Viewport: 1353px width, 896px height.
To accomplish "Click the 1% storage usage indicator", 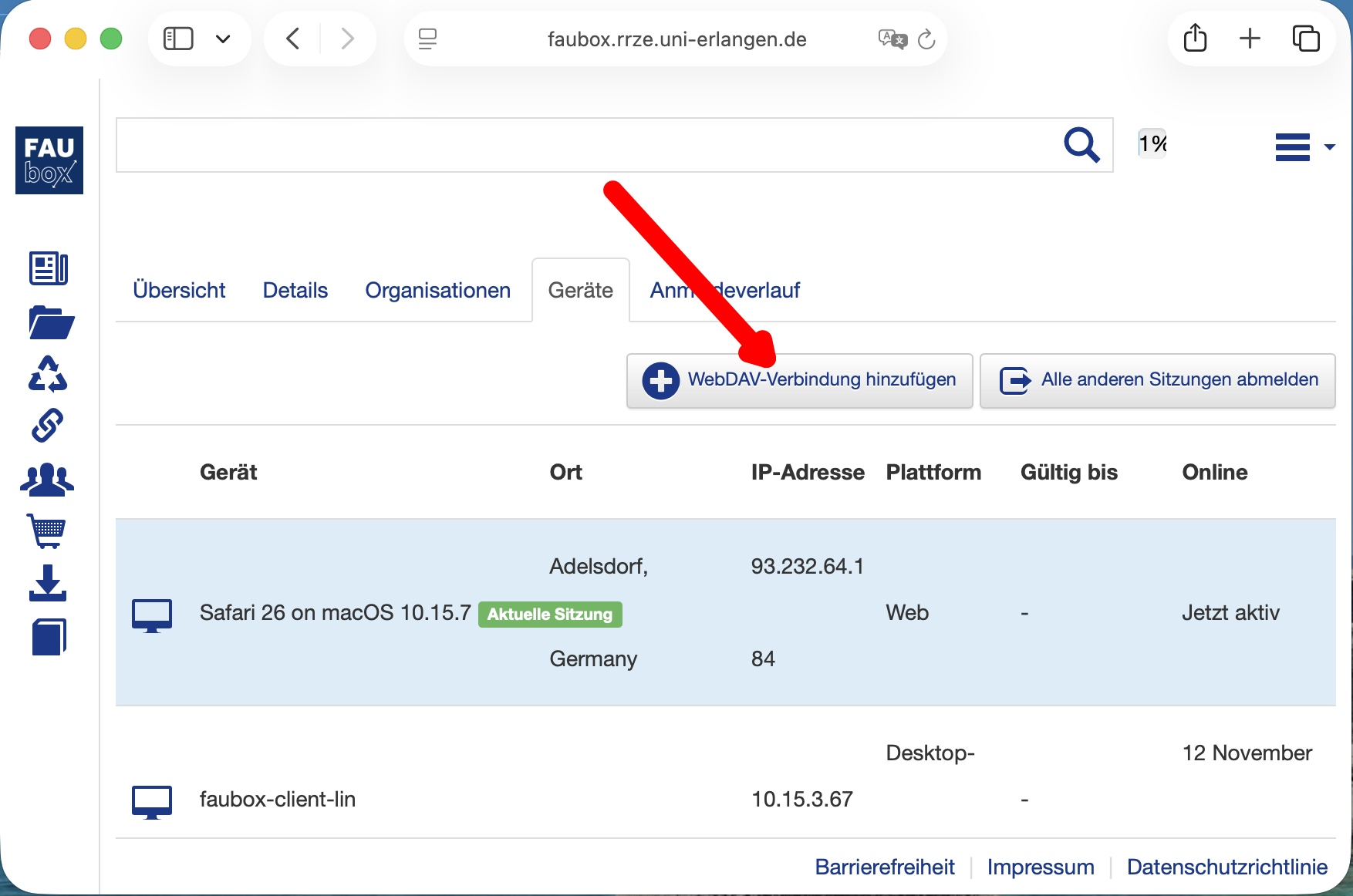I will [x=1152, y=143].
